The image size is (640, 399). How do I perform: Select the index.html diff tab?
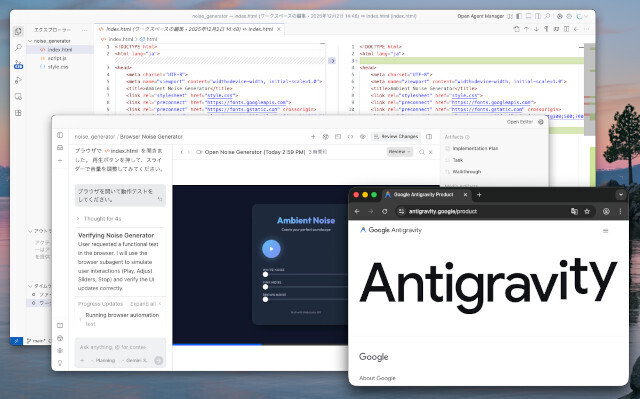tap(189, 29)
